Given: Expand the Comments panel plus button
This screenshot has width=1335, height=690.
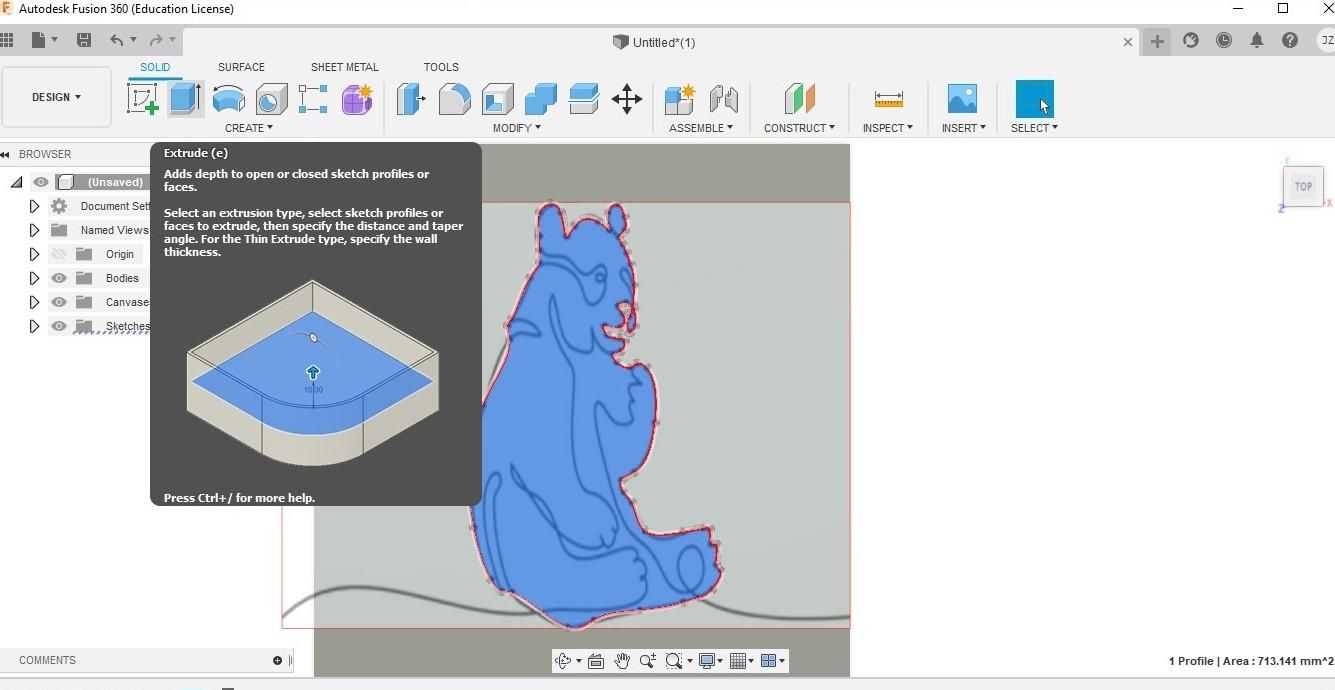Looking at the screenshot, I should [277, 660].
